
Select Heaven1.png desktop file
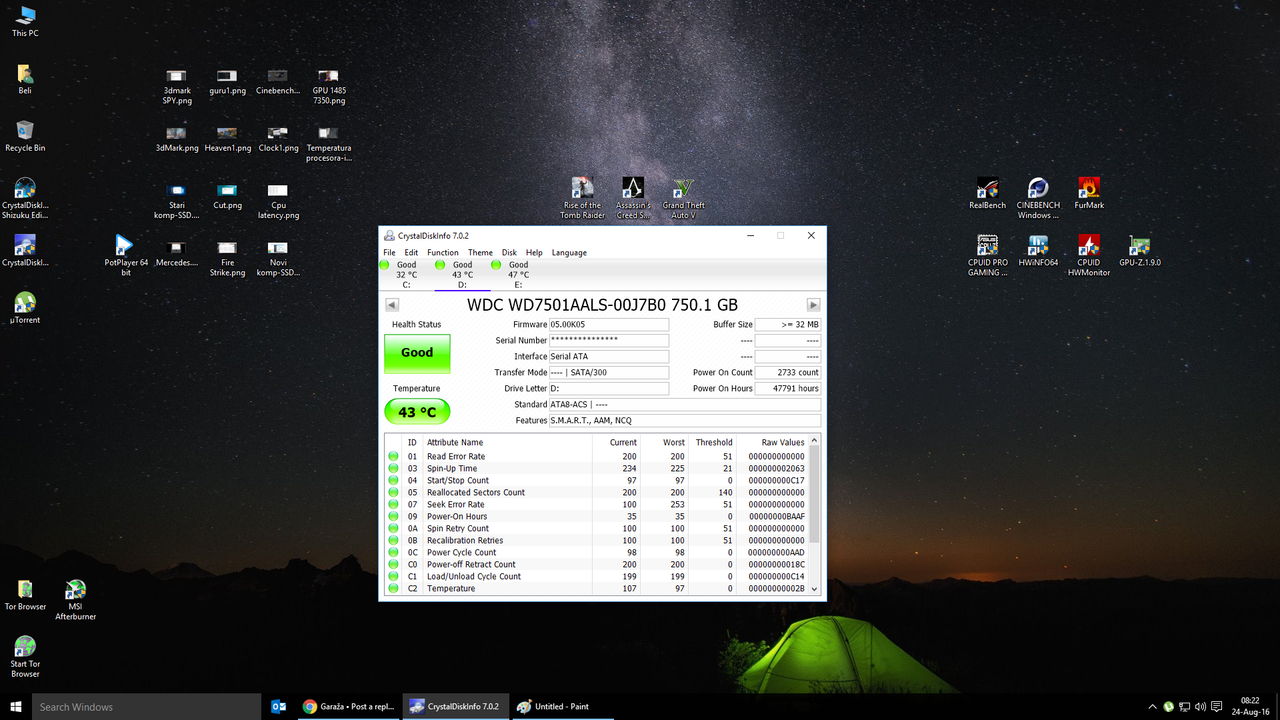227,139
